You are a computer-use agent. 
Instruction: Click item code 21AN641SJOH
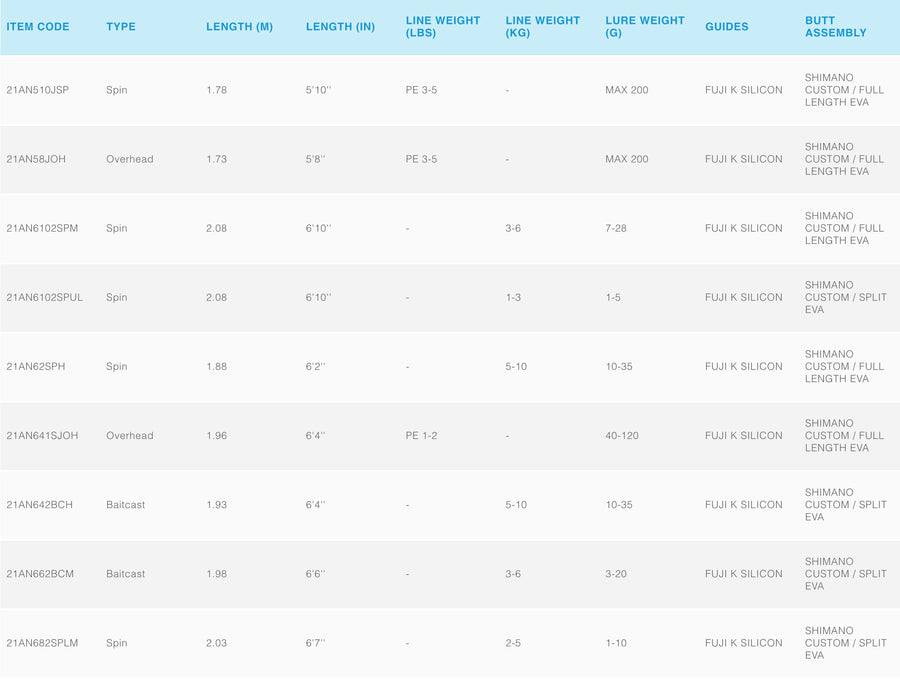click(43, 435)
